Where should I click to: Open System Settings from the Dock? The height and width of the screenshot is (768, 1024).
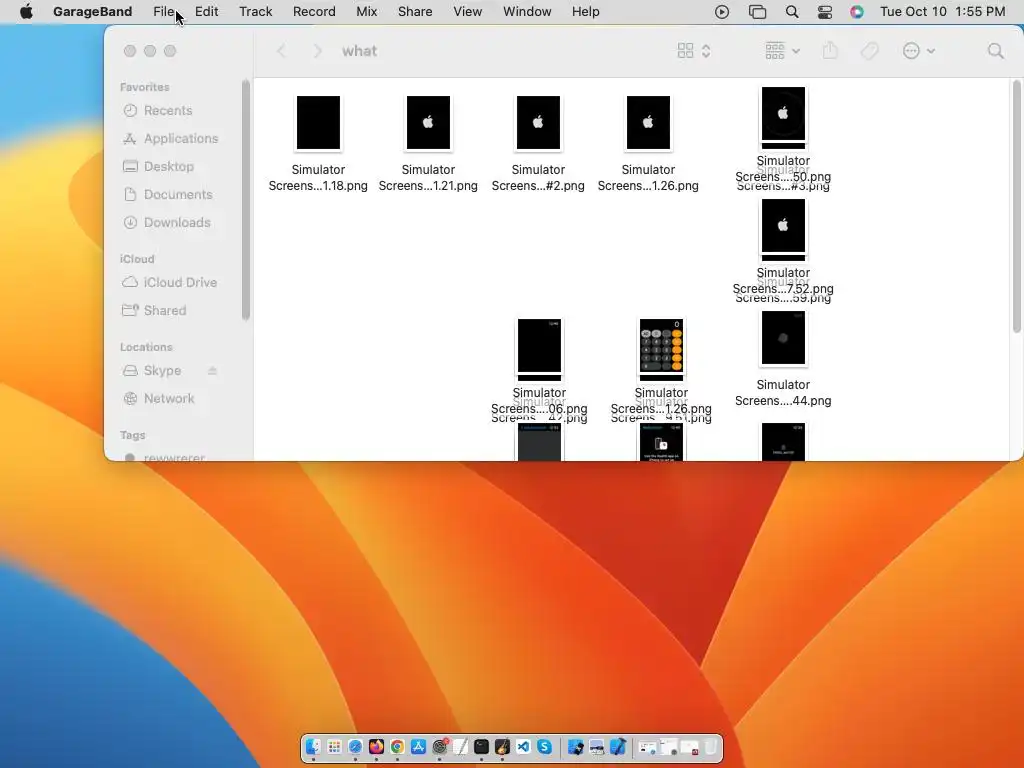click(440, 746)
